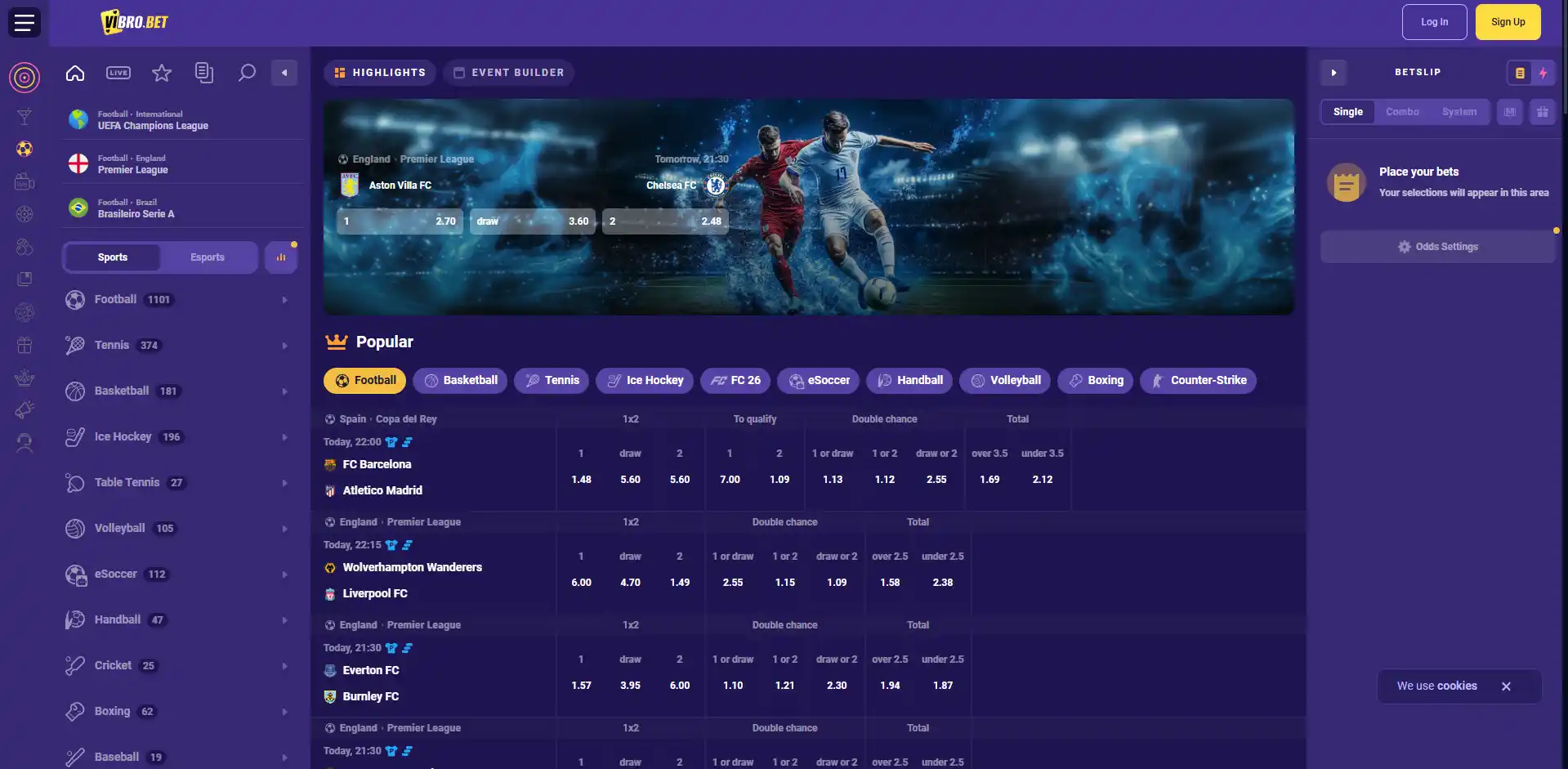This screenshot has width=1568, height=769.
Task: Switch to the Event Builder tab
Action: coord(509,73)
